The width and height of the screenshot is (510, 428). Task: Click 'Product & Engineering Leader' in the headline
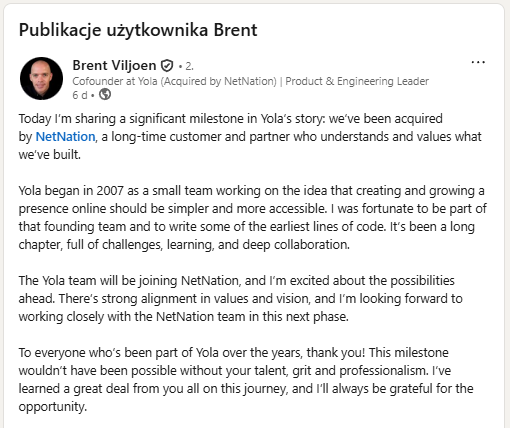tap(357, 81)
